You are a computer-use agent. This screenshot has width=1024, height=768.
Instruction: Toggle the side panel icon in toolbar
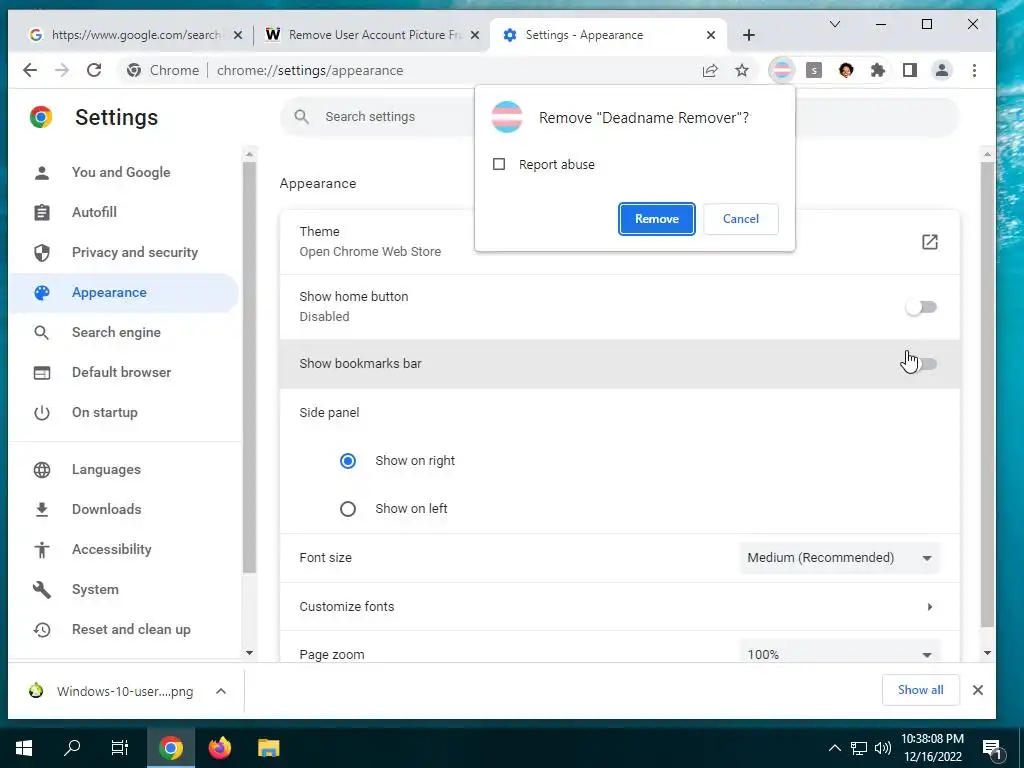[910, 70]
